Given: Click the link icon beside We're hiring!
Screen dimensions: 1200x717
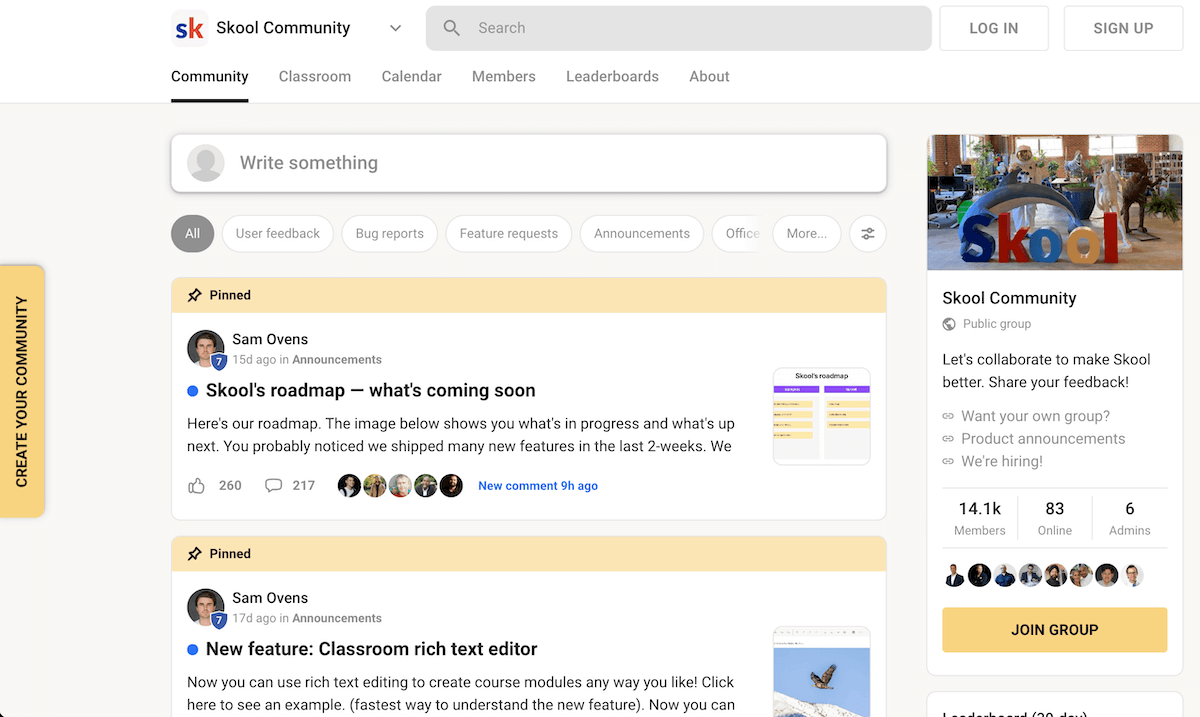Looking at the screenshot, I should click(x=949, y=461).
